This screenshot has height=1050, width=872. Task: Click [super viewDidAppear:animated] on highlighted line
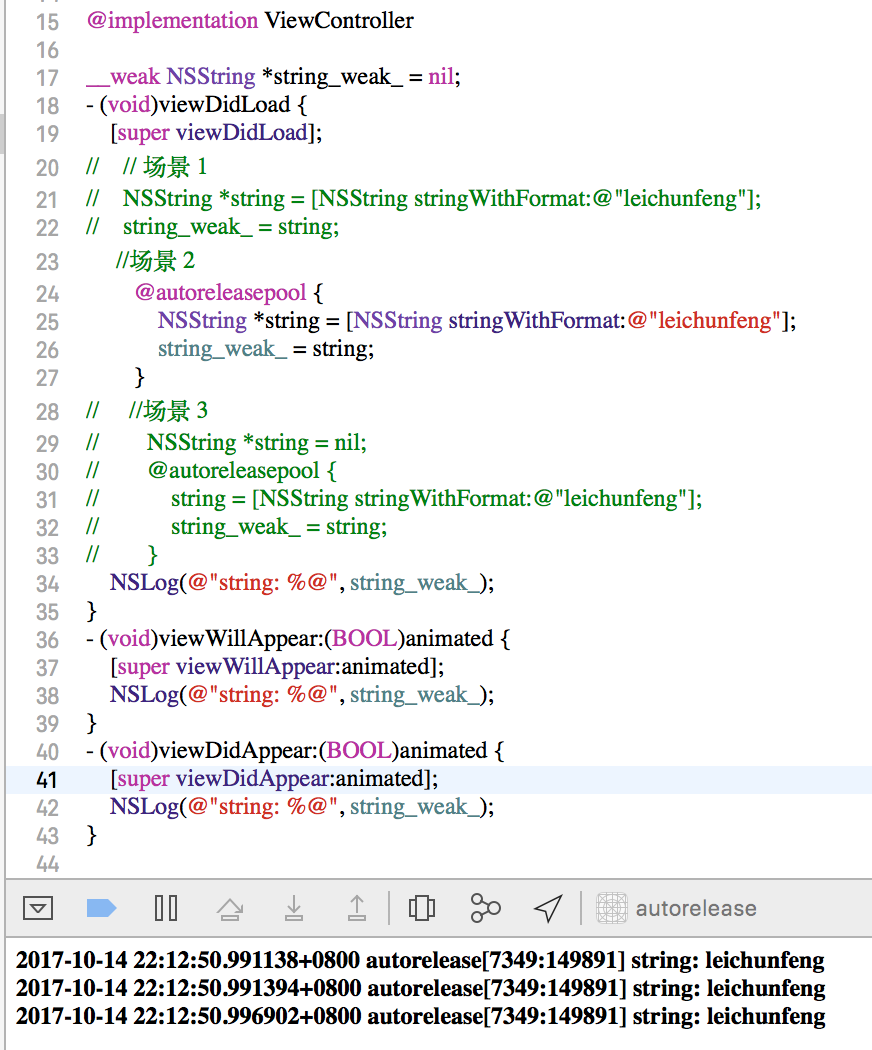pyautogui.click(x=274, y=779)
